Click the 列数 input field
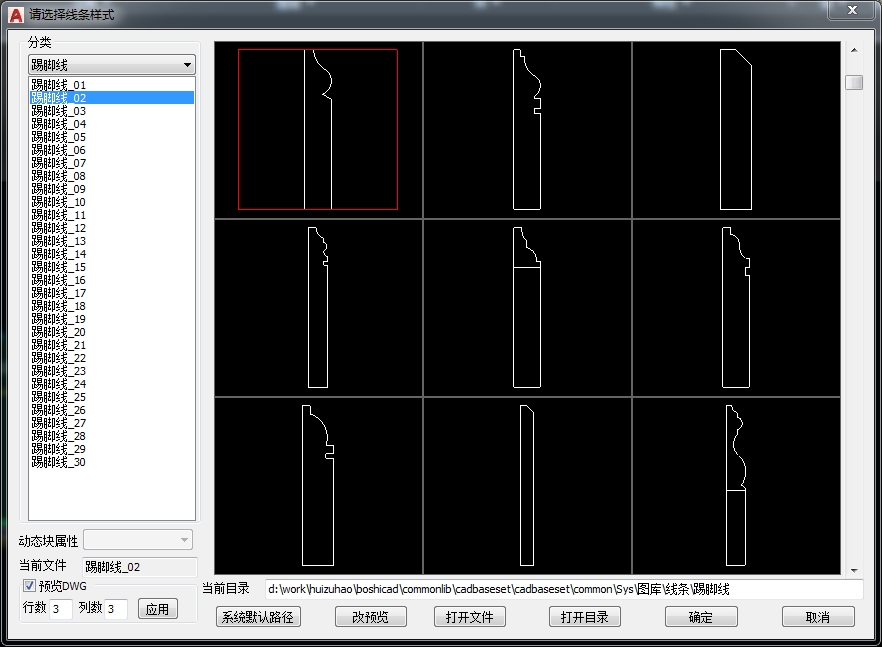 point(116,609)
